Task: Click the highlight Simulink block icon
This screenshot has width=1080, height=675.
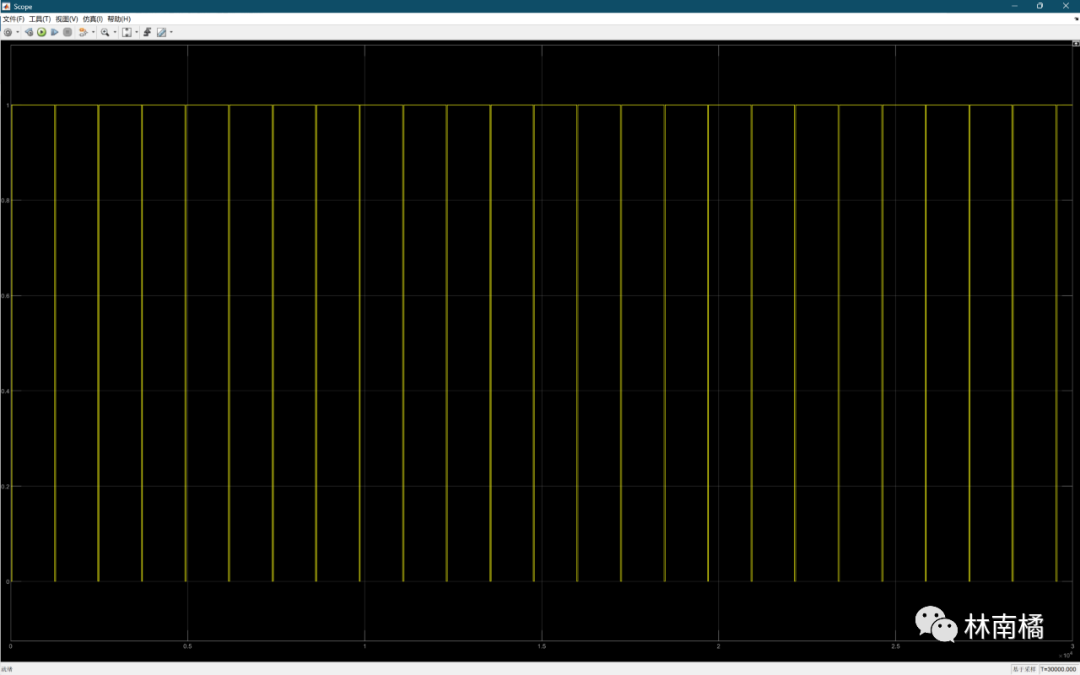Action: point(83,32)
